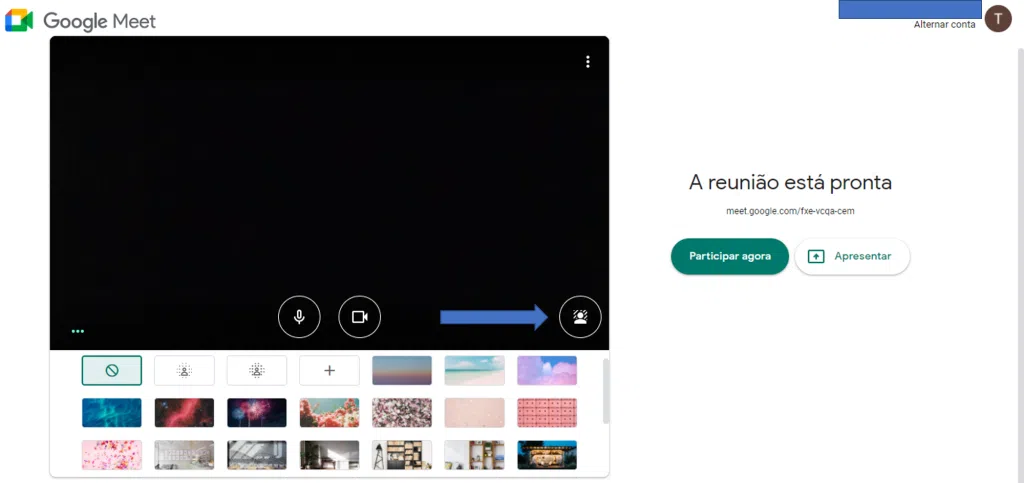This screenshot has height=483, width=1024.
Task: Choose the bookshelf with lamp background
Action: coord(402,455)
